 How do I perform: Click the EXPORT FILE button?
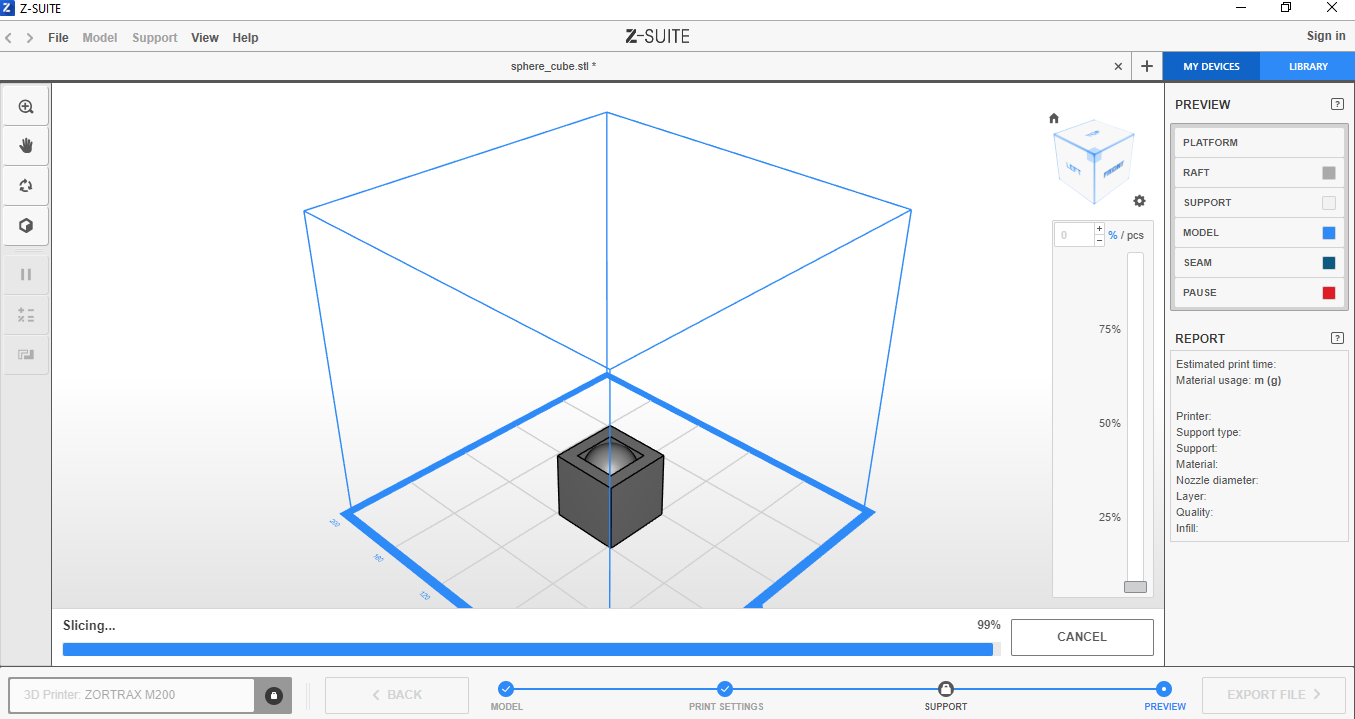coord(1273,695)
